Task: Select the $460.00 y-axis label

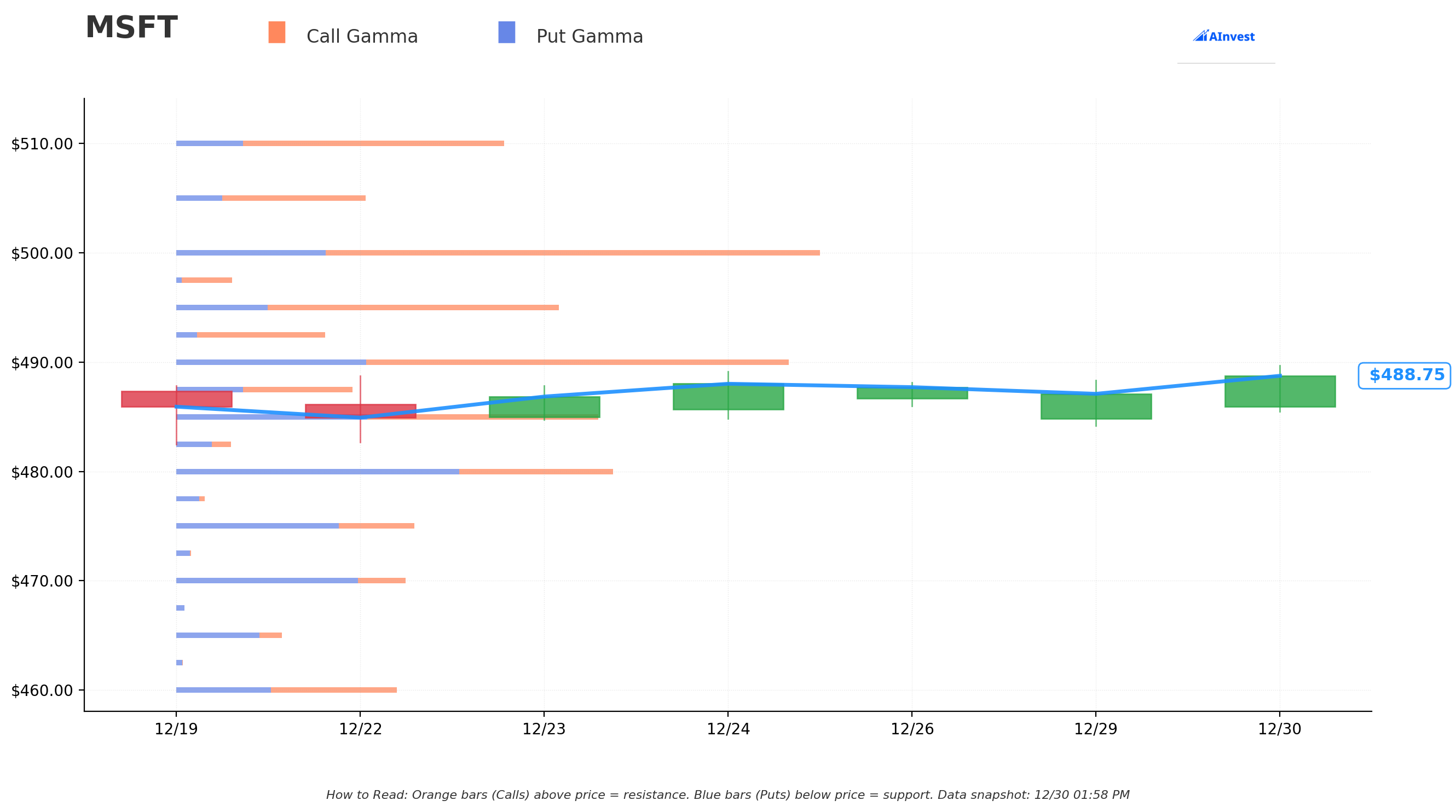Action: pyautogui.click(x=42, y=691)
